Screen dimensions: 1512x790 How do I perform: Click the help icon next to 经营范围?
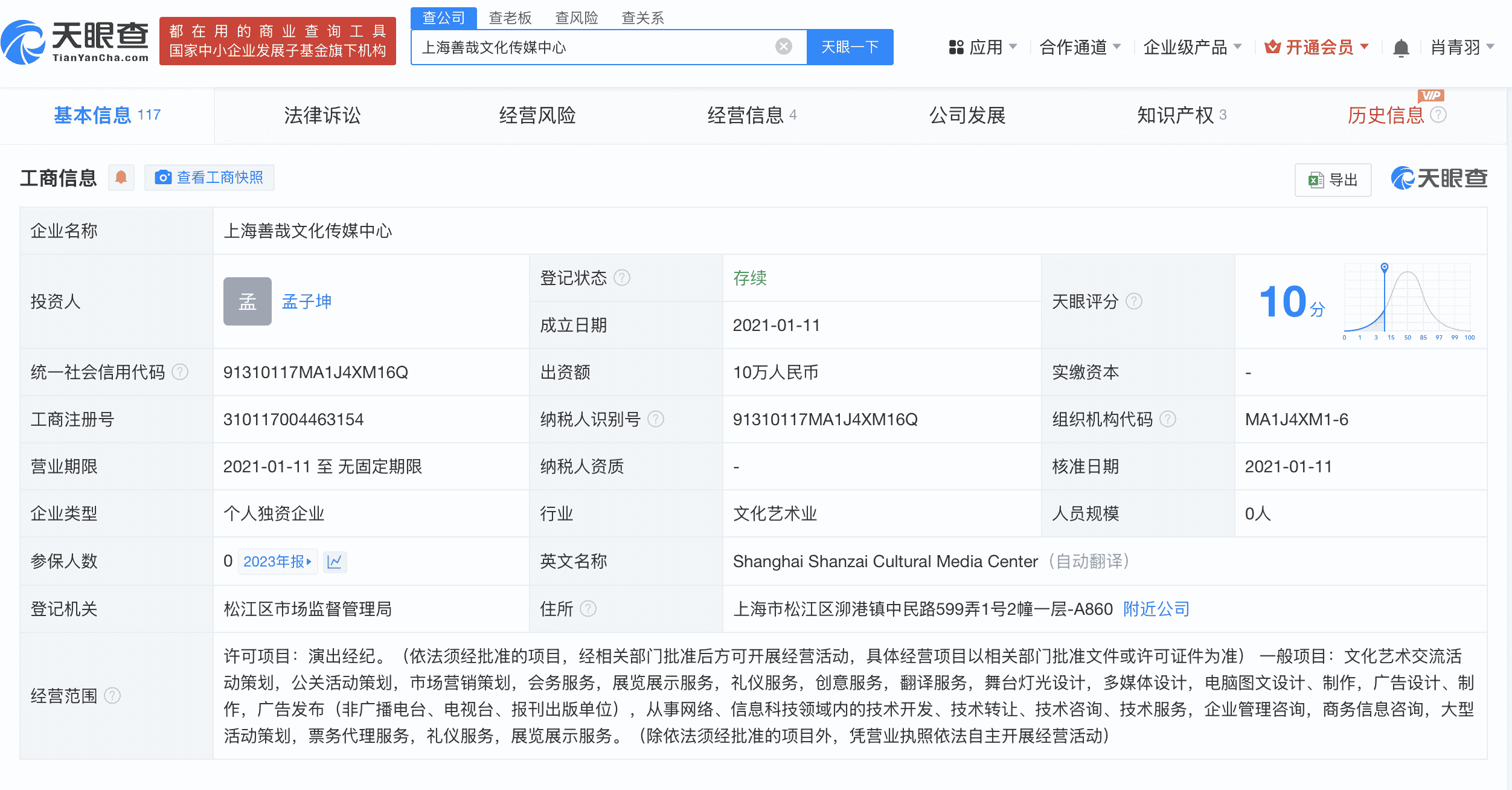point(111,695)
